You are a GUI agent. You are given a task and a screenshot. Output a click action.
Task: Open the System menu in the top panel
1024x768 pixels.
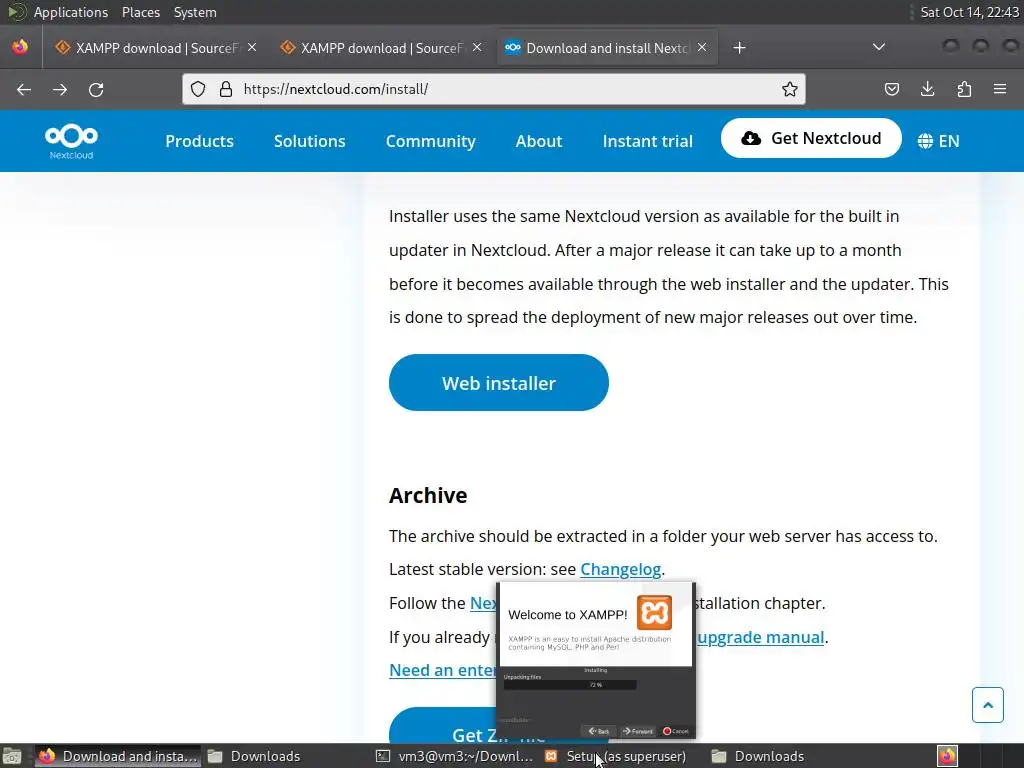pyautogui.click(x=195, y=12)
